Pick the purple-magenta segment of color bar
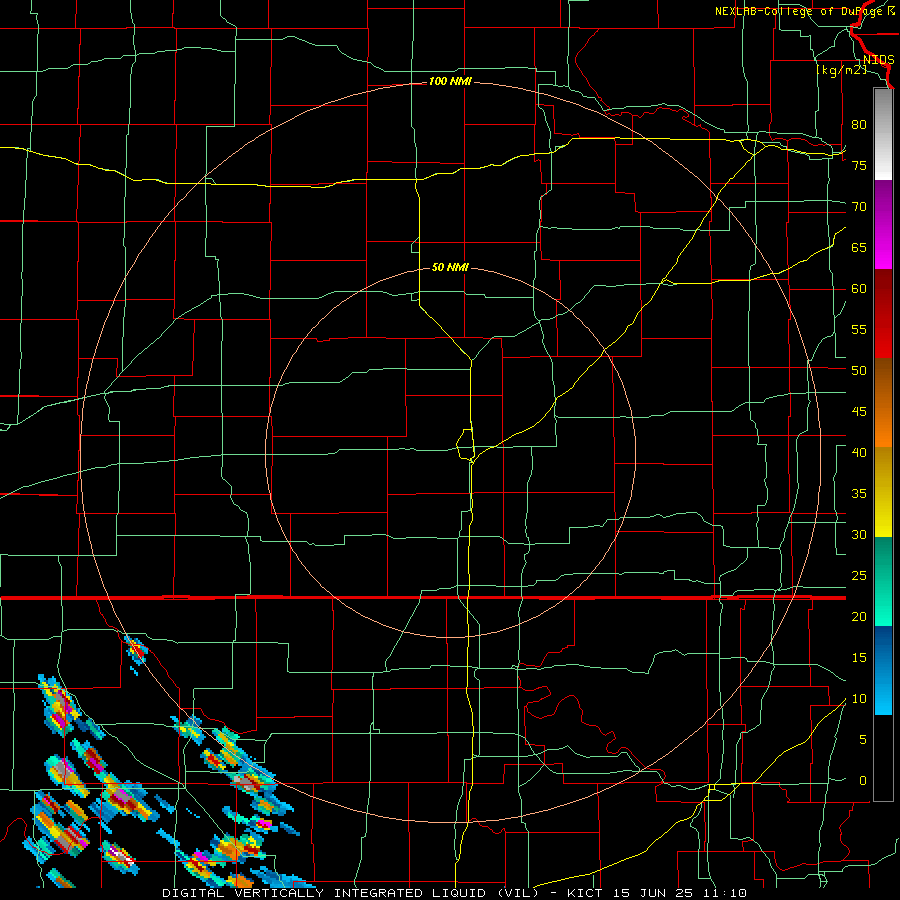This screenshot has height=900, width=900. coord(883,224)
